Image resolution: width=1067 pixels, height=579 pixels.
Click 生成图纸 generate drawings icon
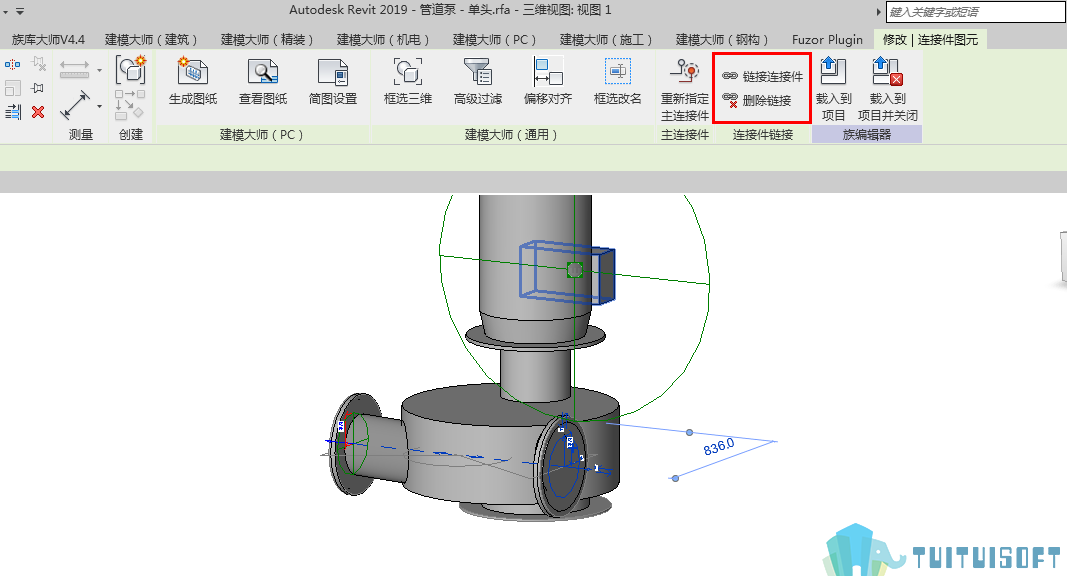tap(193, 81)
